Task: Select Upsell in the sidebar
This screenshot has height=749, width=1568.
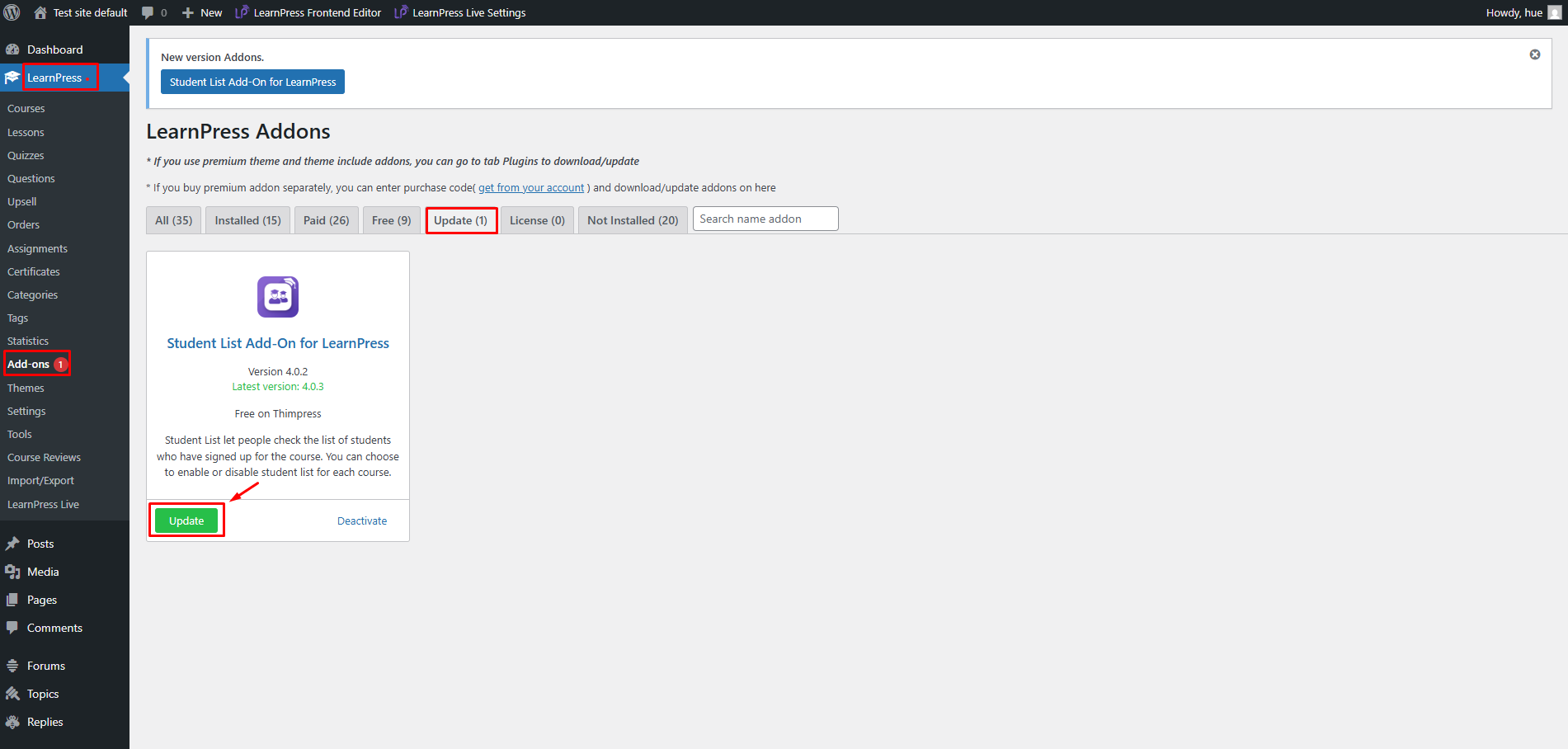Action: pyautogui.click(x=22, y=201)
